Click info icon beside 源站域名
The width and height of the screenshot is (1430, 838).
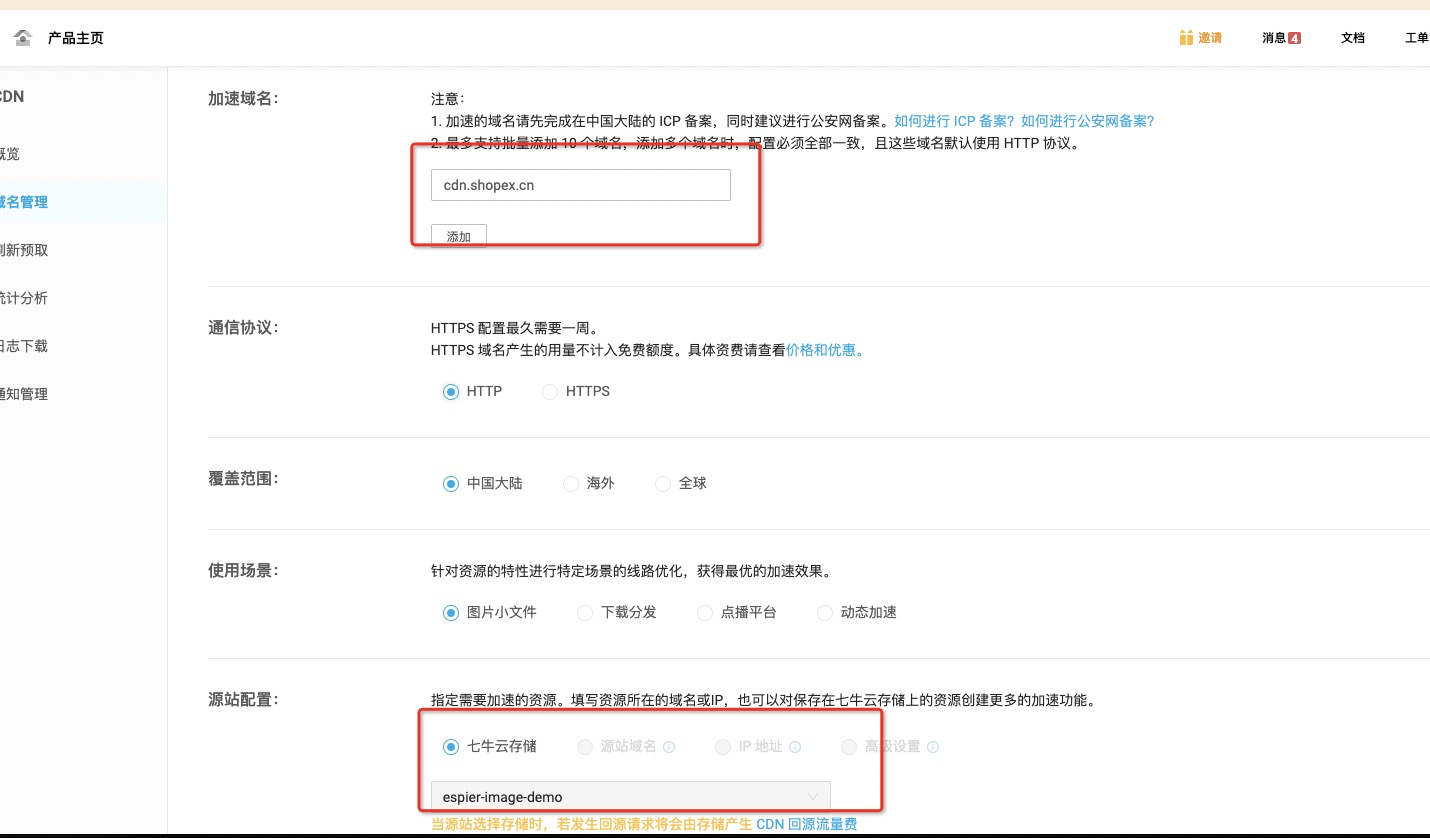pyautogui.click(x=669, y=747)
